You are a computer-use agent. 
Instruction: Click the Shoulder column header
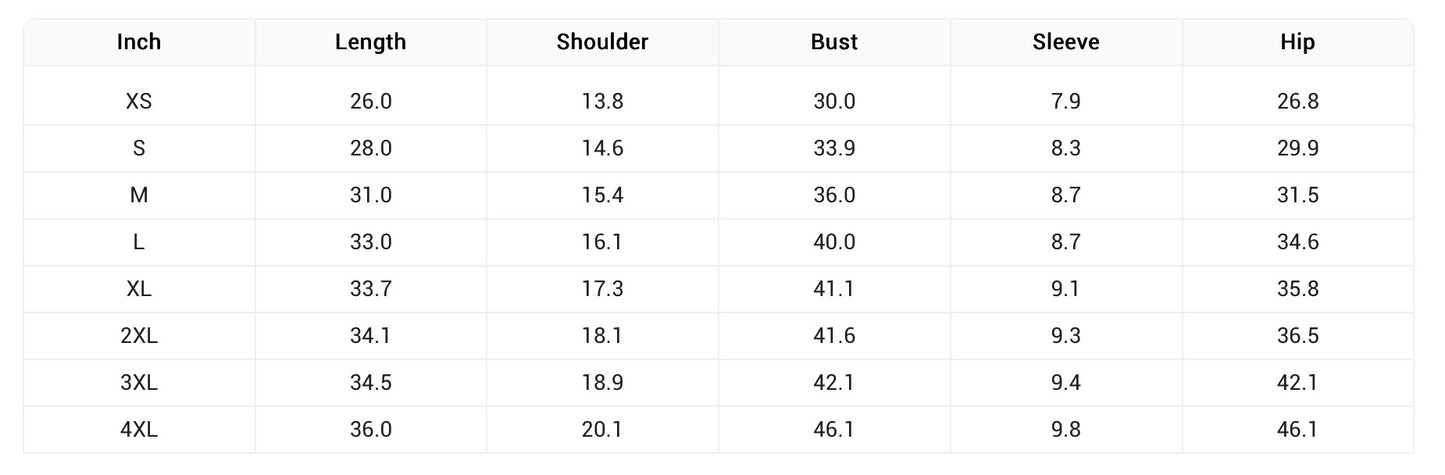(x=602, y=42)
